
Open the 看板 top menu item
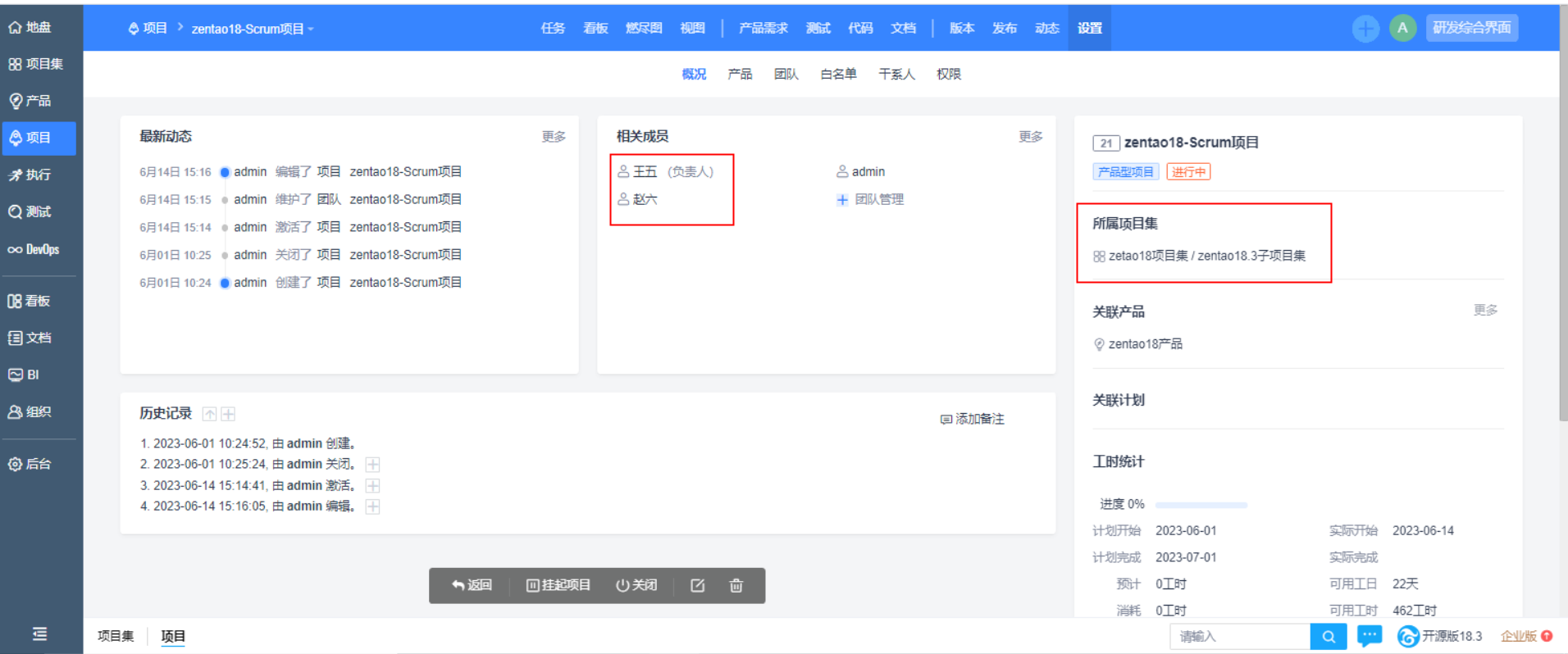595,28
